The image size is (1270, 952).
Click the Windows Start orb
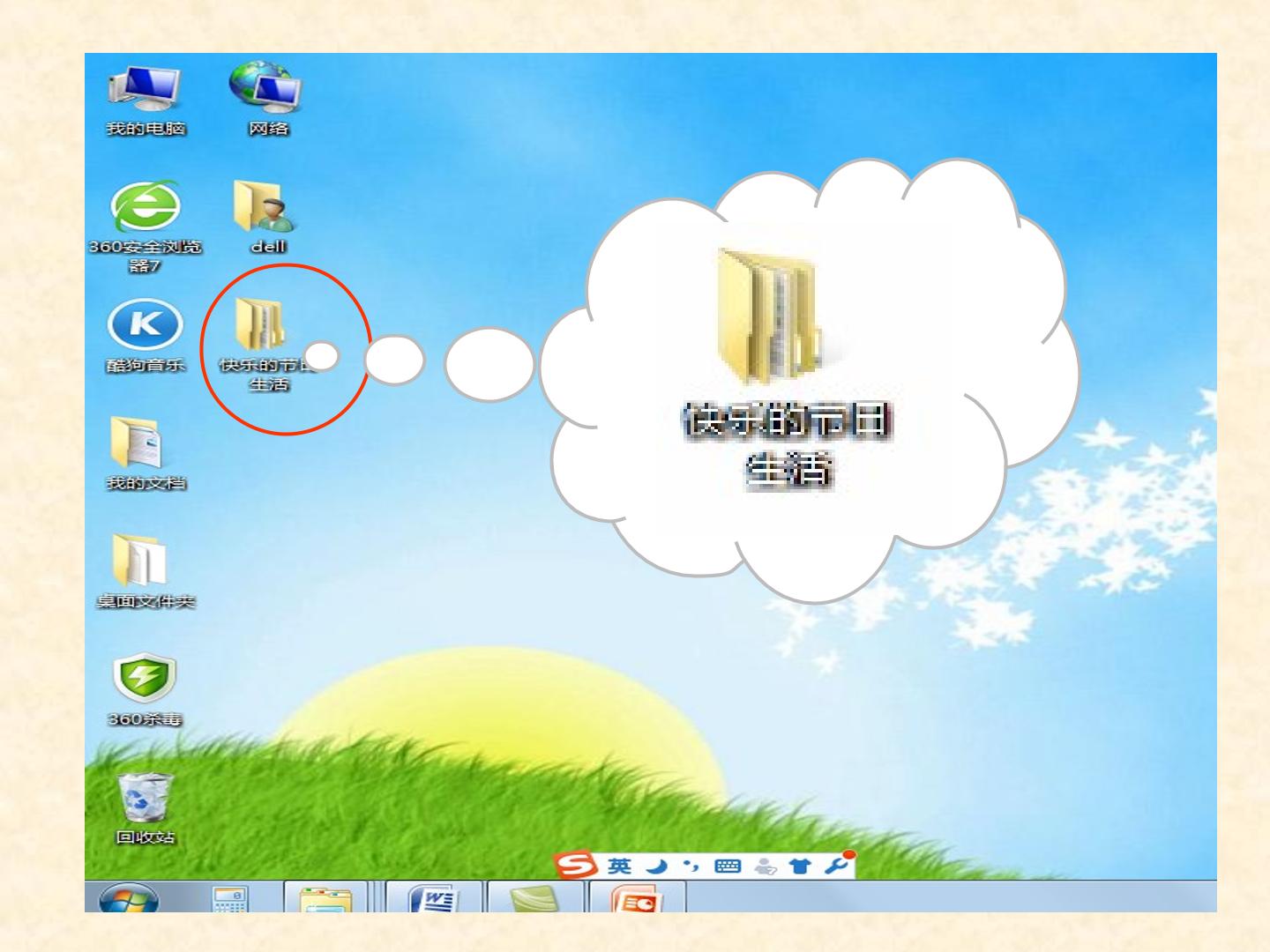click(129, 898)
